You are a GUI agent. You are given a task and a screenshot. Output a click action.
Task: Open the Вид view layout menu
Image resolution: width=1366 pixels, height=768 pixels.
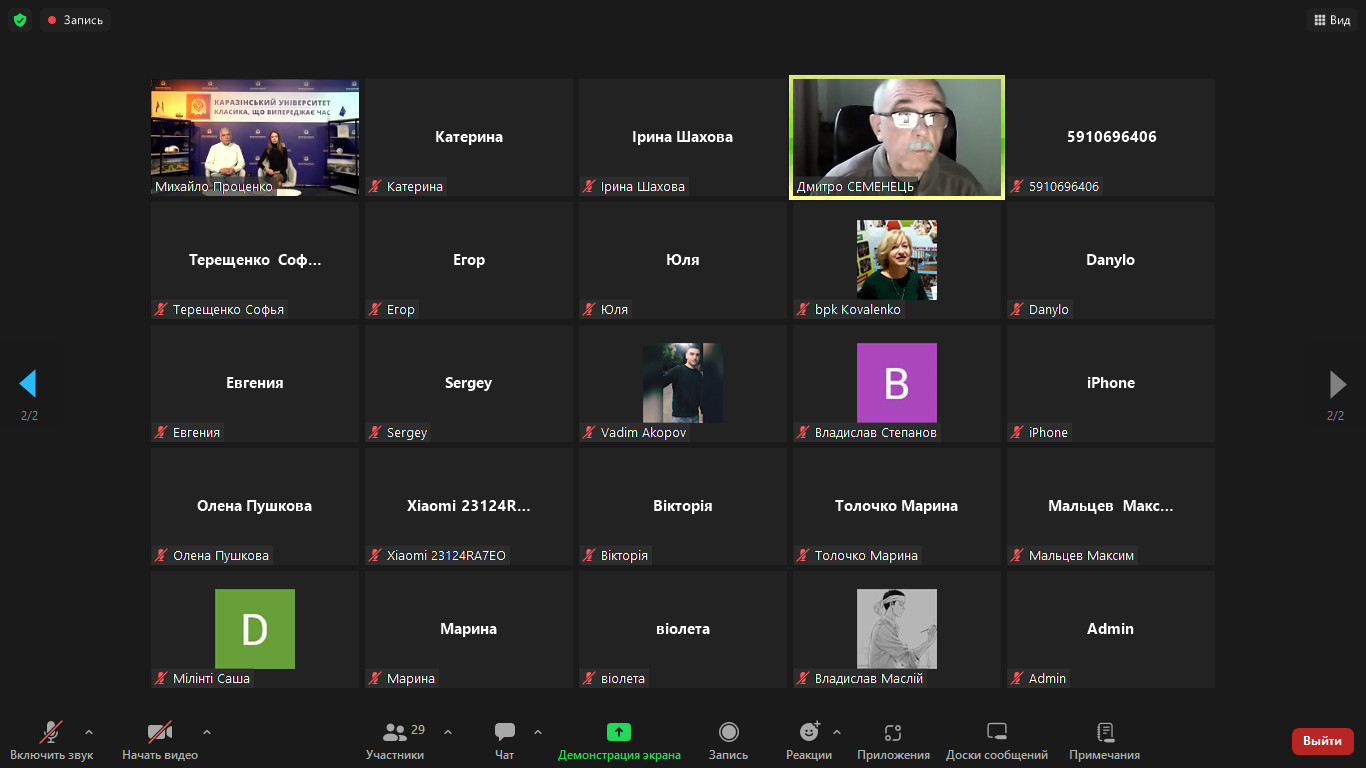[x=1331, y=20]
